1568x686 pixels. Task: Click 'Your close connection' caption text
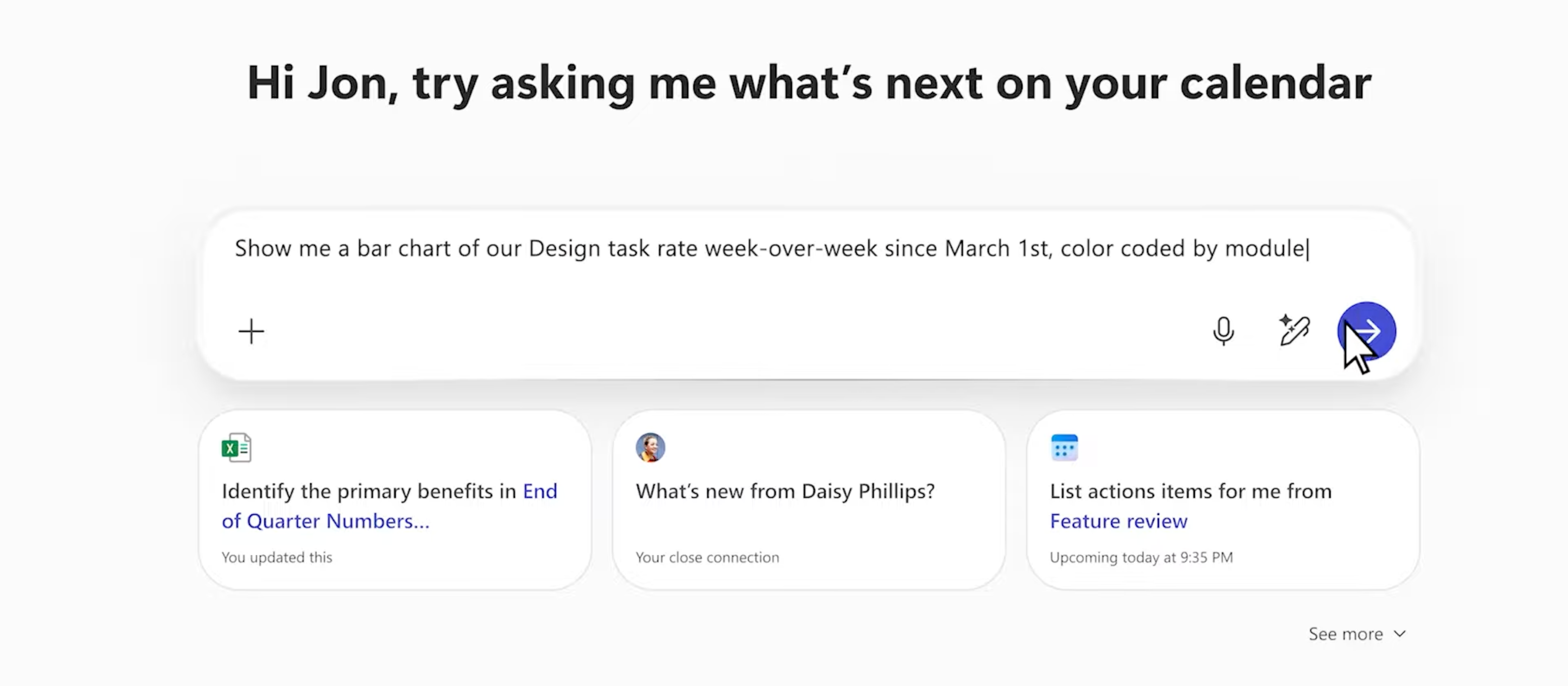[x=707, y=557]
